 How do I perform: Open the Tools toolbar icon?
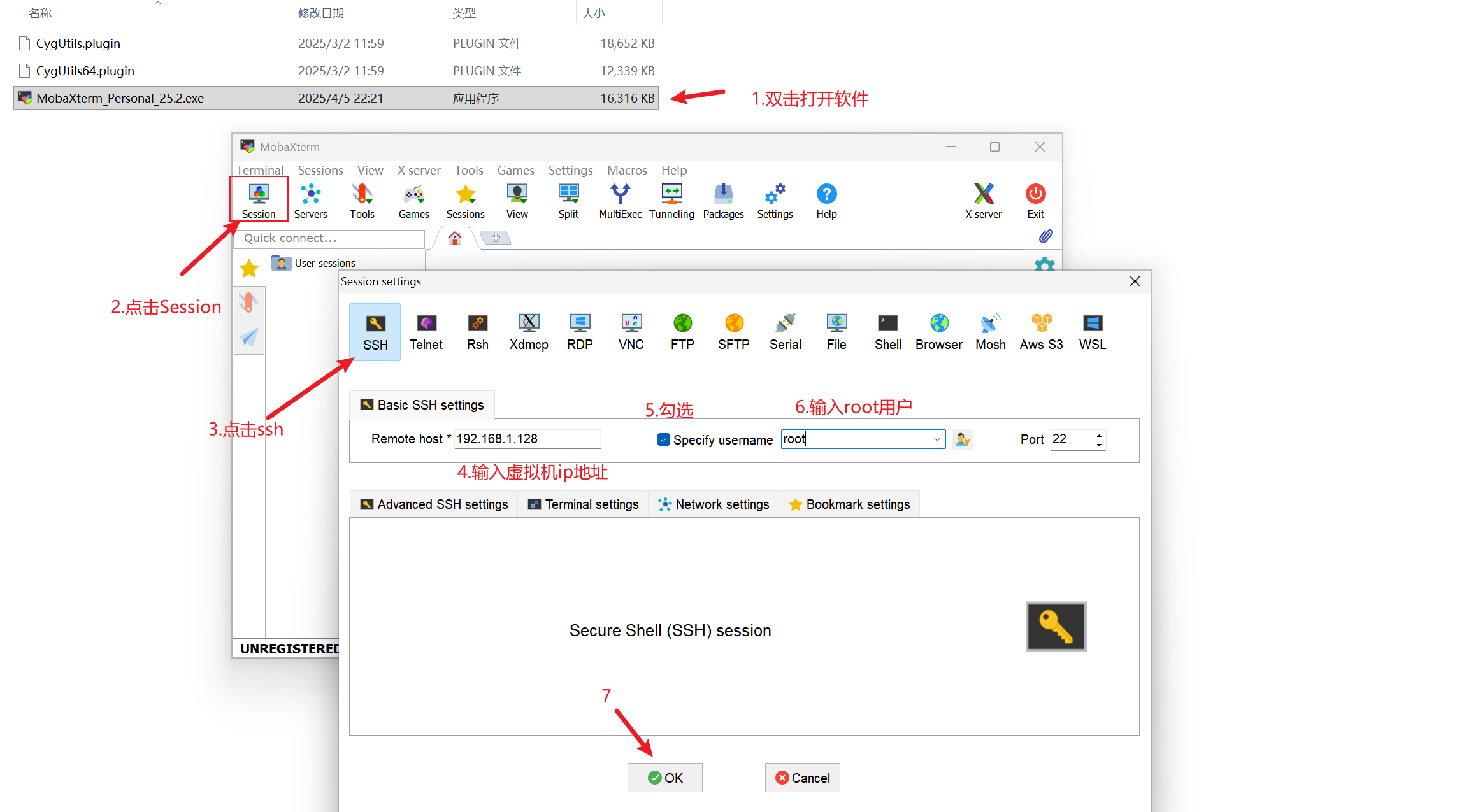pyautogui.click(x=362, y=200)
